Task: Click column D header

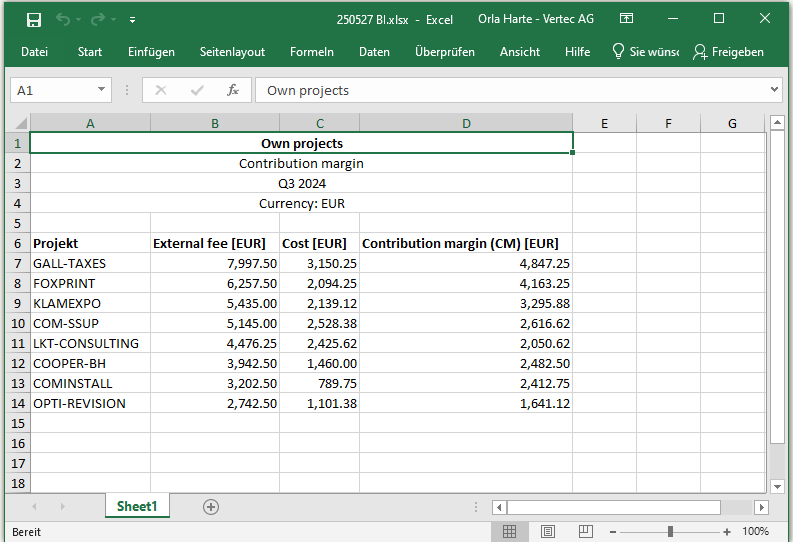Action: point(466,123)
